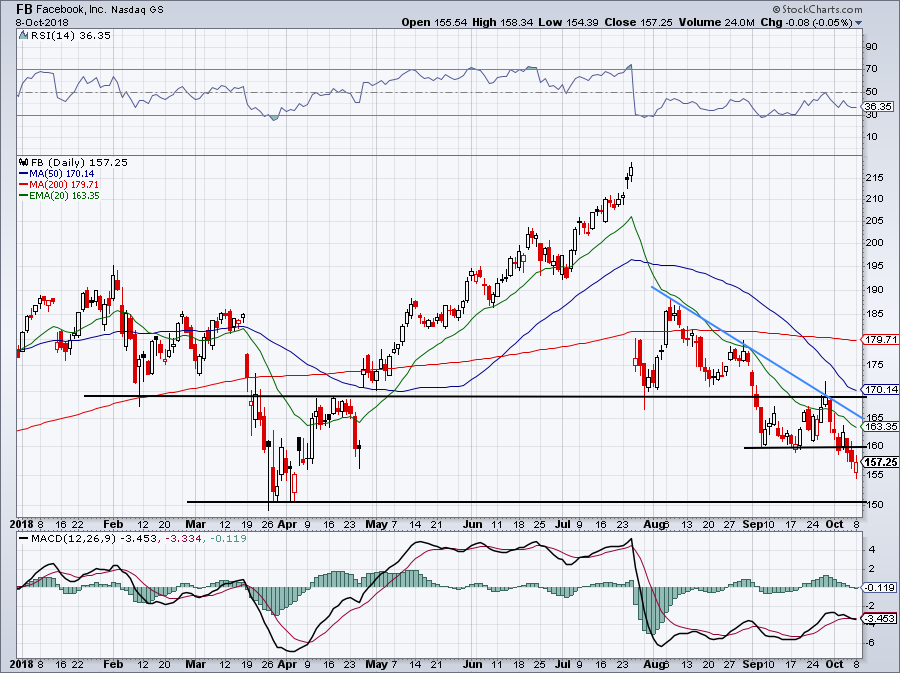
Task: Click the red -3.334 MACD signal value
Action: (x=181, y=539)
